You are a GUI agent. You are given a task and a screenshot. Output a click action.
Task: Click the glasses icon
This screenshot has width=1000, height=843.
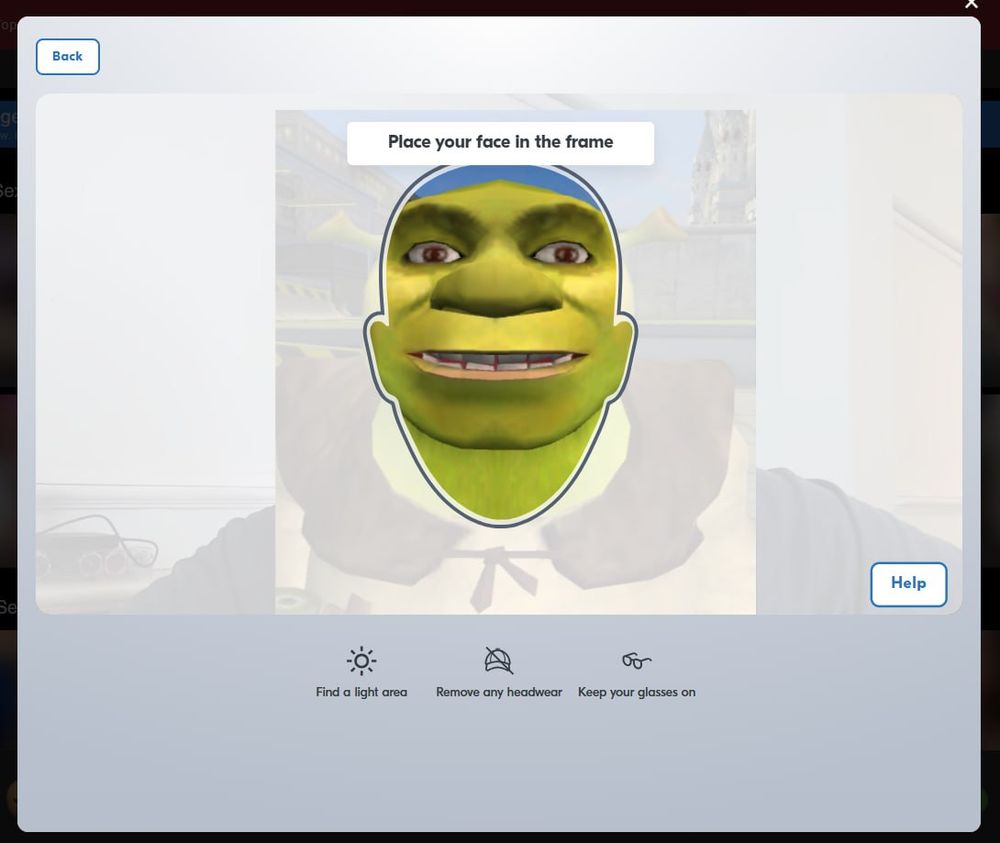pos(636,661)
